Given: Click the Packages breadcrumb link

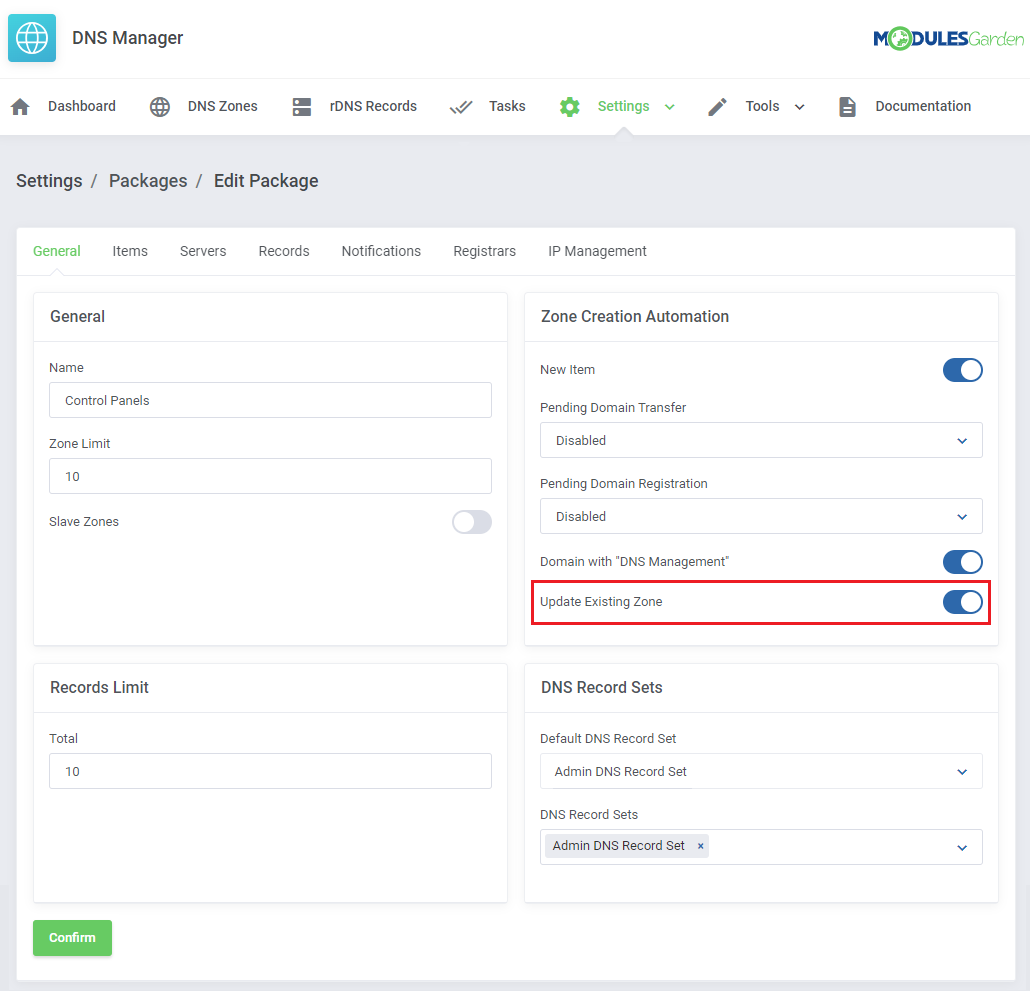Looking at the screenshot, I should click(148, 181).
